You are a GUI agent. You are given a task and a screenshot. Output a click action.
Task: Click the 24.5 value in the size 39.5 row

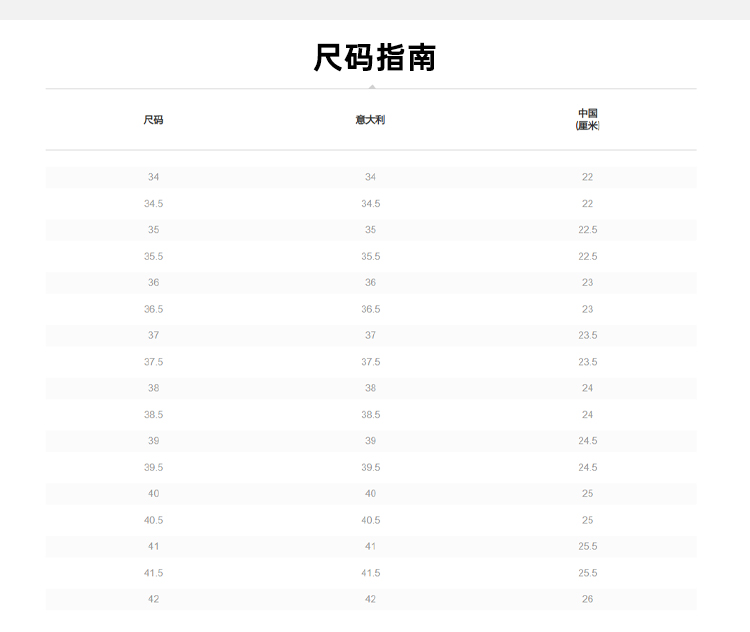587,468
